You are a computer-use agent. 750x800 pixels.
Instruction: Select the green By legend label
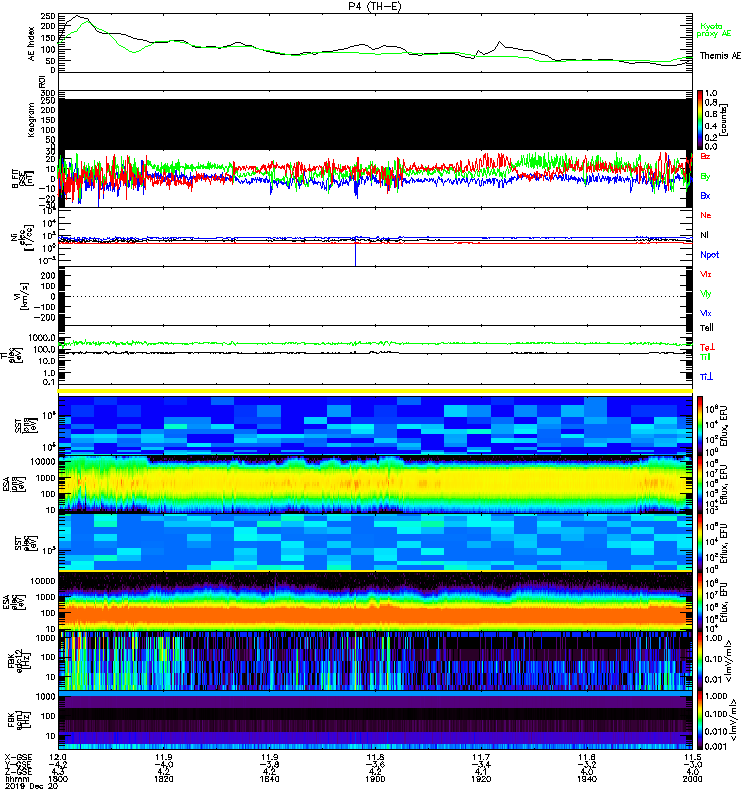[705, 176]
